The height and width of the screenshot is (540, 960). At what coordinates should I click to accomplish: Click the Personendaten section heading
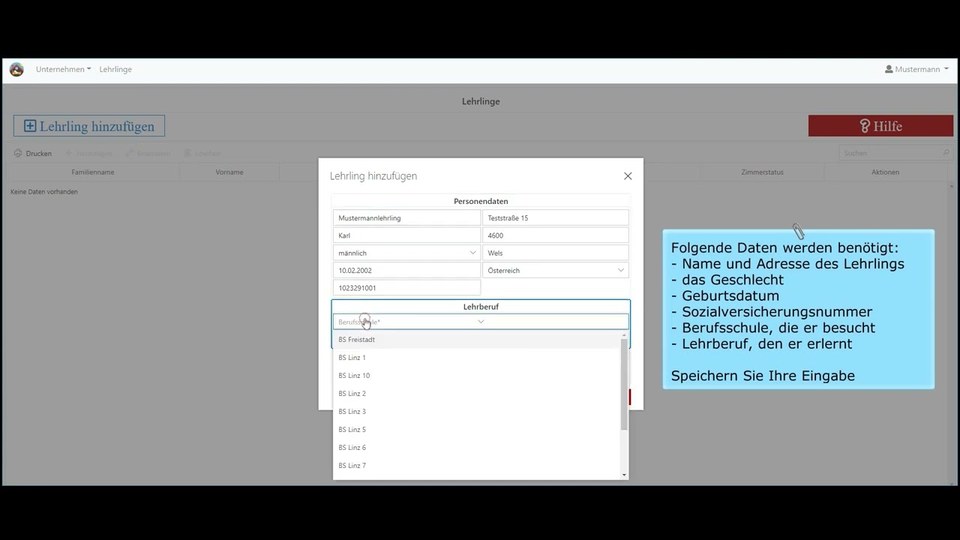click(481, 201)
